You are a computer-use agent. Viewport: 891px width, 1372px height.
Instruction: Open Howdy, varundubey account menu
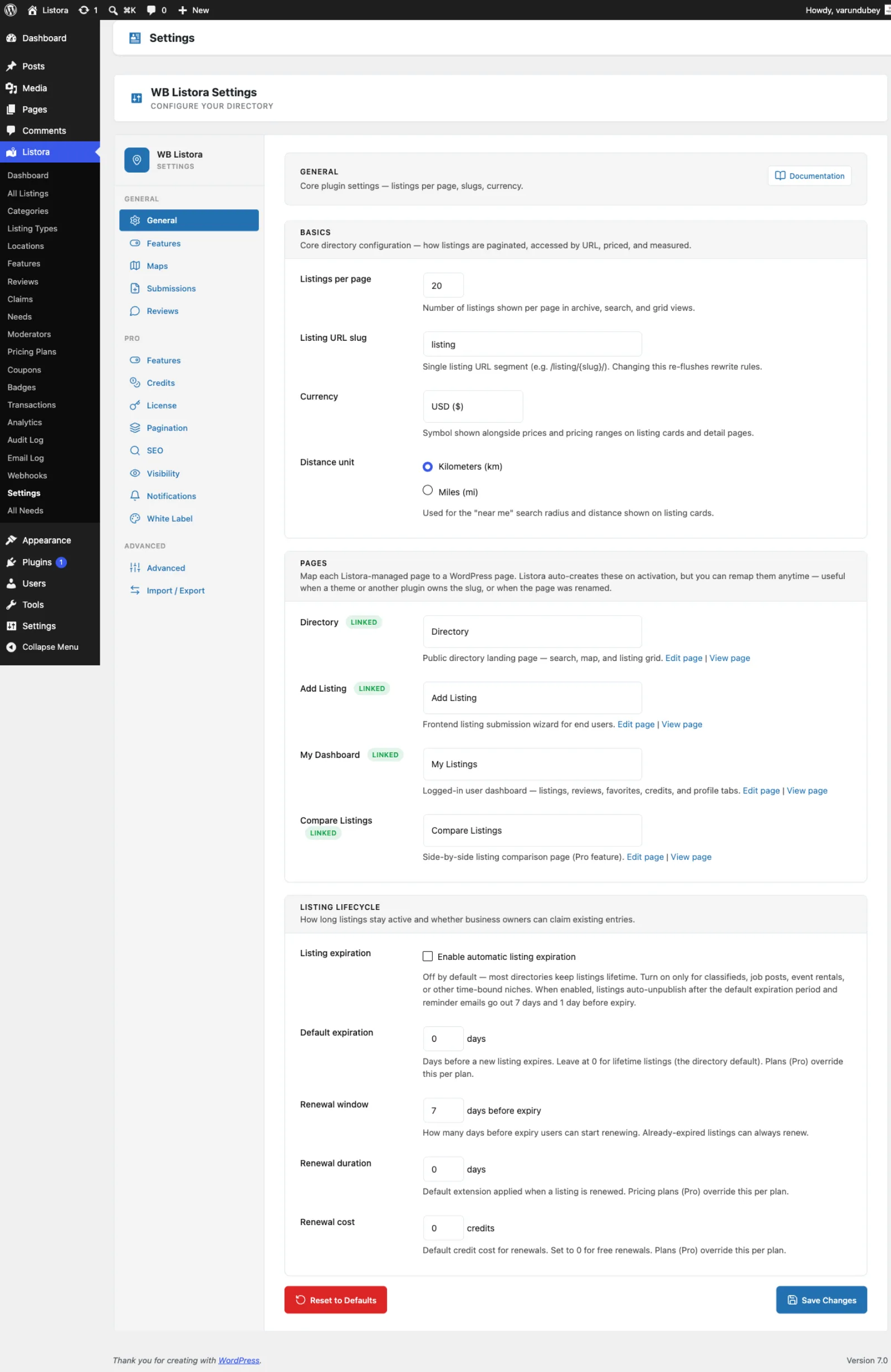[847, 10]
